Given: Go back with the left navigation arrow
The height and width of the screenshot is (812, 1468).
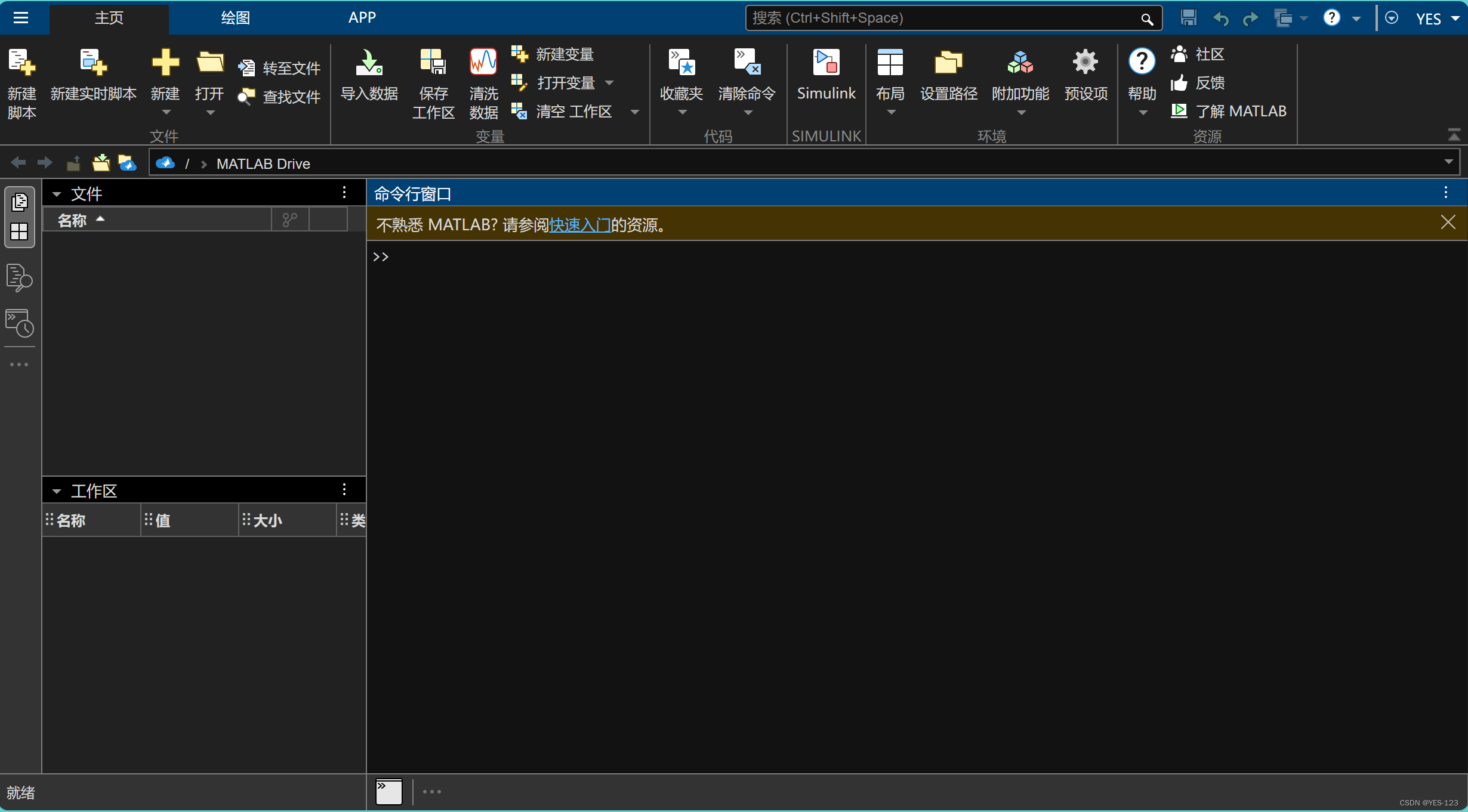Looking at the screenshot, I should (x=18, y=162).
